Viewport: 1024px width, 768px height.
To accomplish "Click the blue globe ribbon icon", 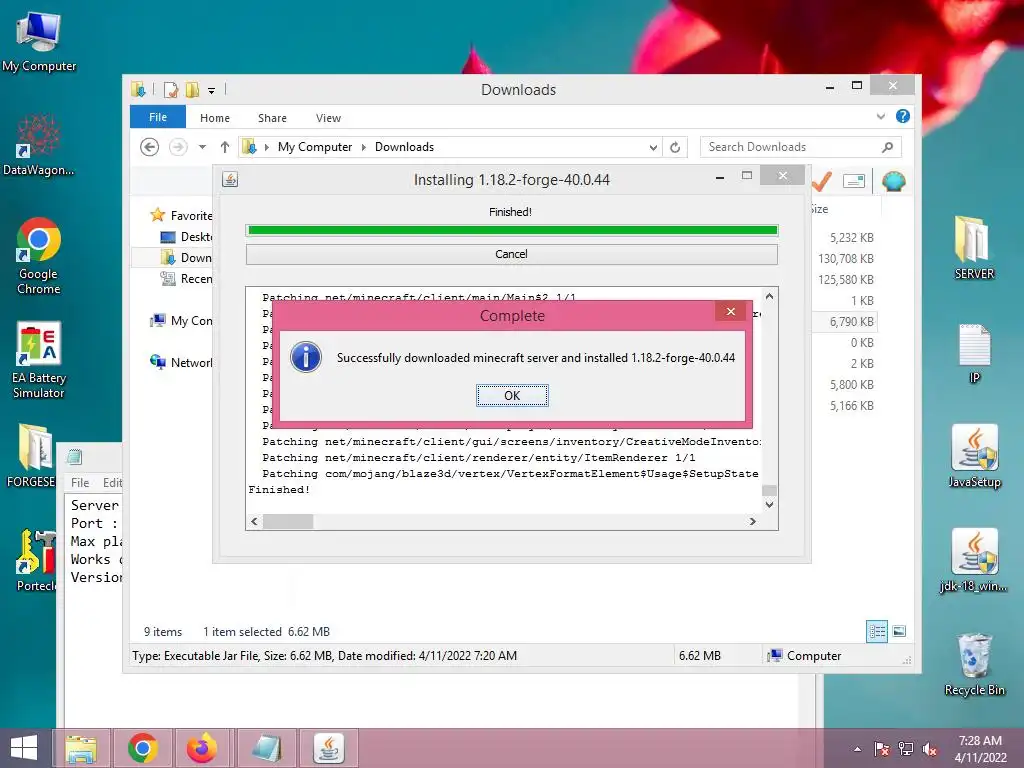I will coord(893,181).
